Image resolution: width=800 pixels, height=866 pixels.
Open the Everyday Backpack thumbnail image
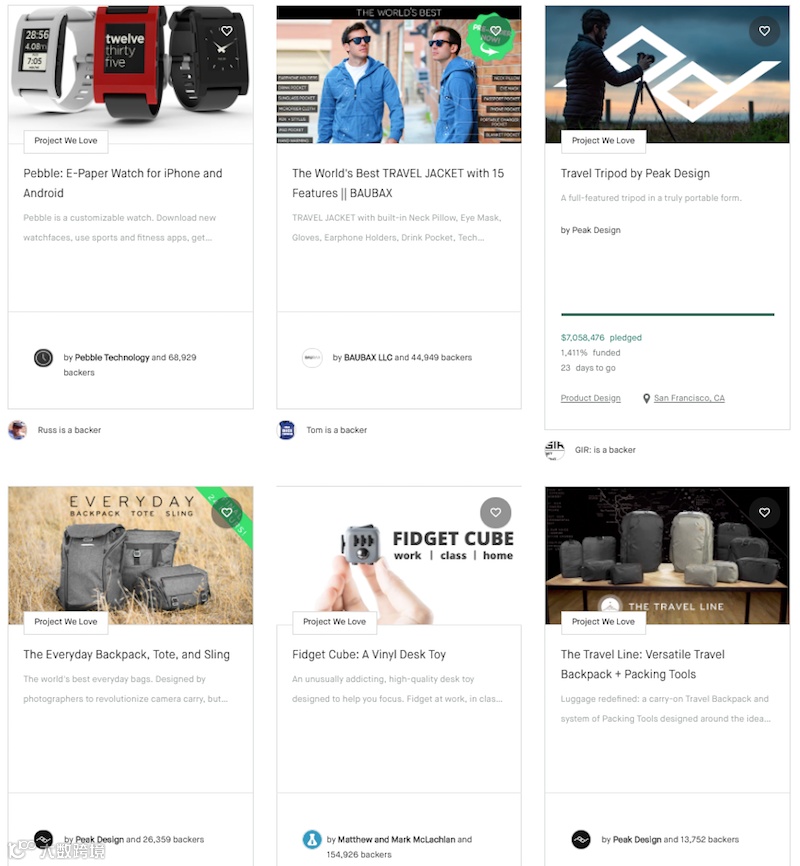point(130,555)
